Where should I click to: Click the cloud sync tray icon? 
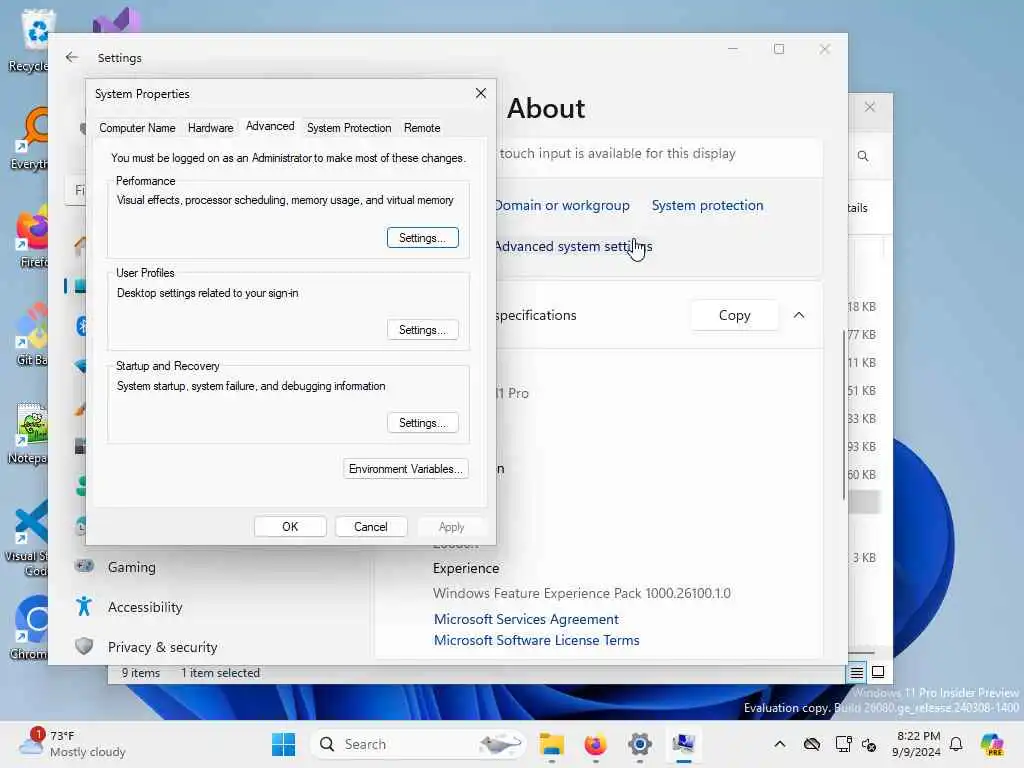[x=812, y=744]
